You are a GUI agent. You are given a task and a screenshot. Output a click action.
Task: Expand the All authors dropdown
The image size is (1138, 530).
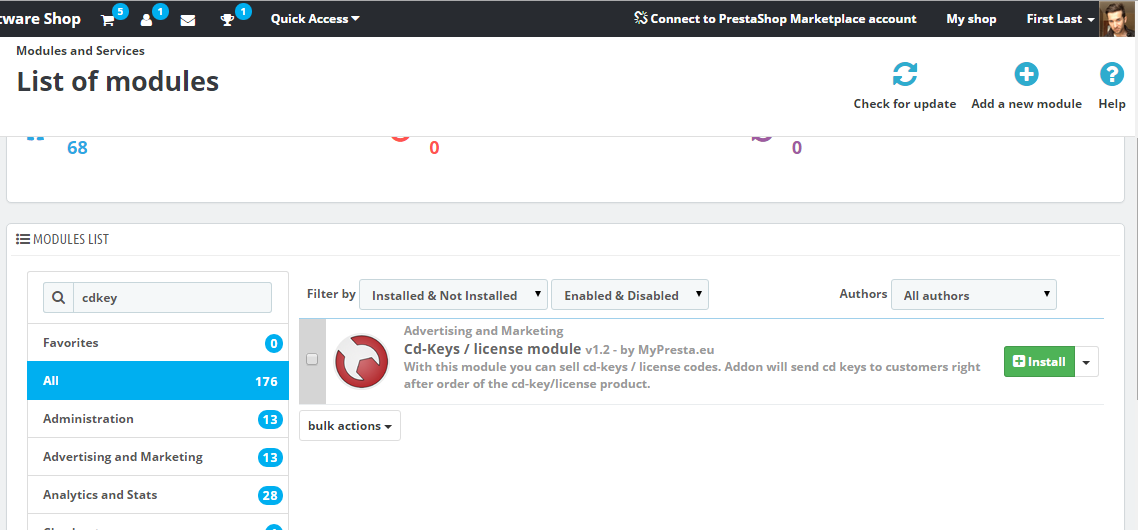(973, 295)
